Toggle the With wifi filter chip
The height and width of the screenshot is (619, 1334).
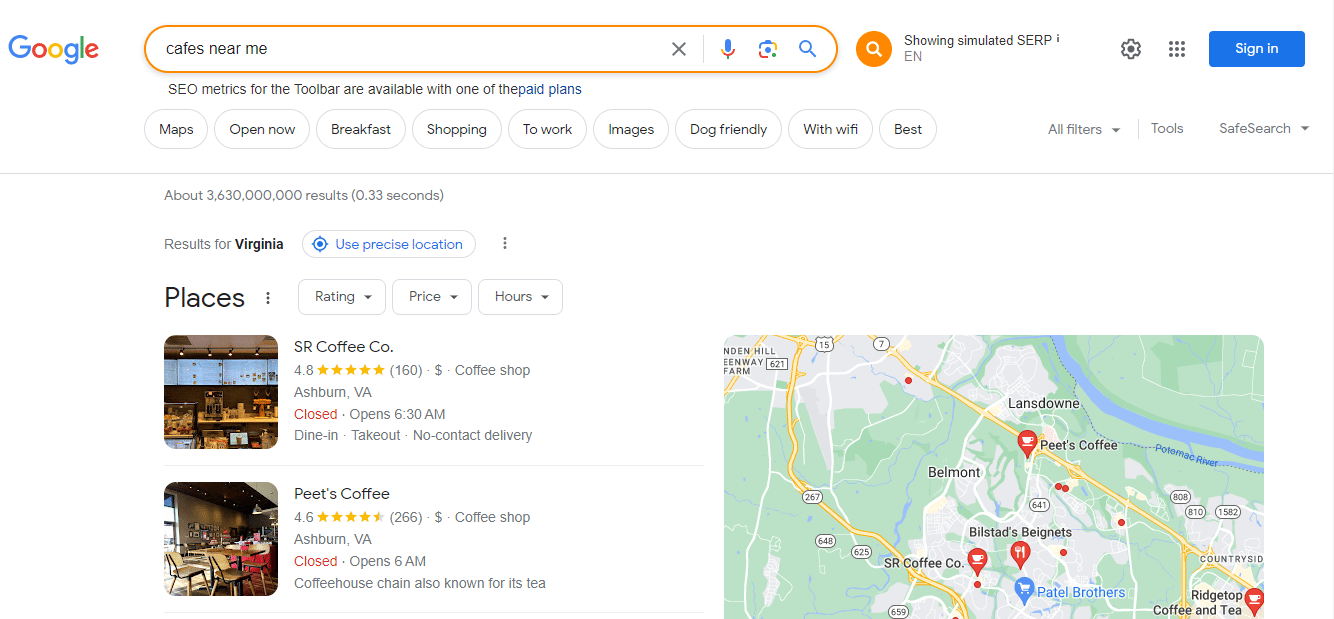[x=830, y=129]
